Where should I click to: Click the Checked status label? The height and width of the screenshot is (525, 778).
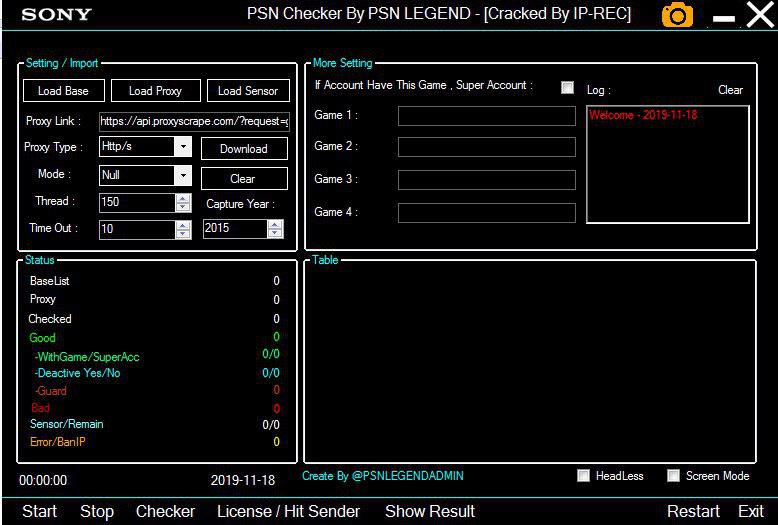[50, 319]
